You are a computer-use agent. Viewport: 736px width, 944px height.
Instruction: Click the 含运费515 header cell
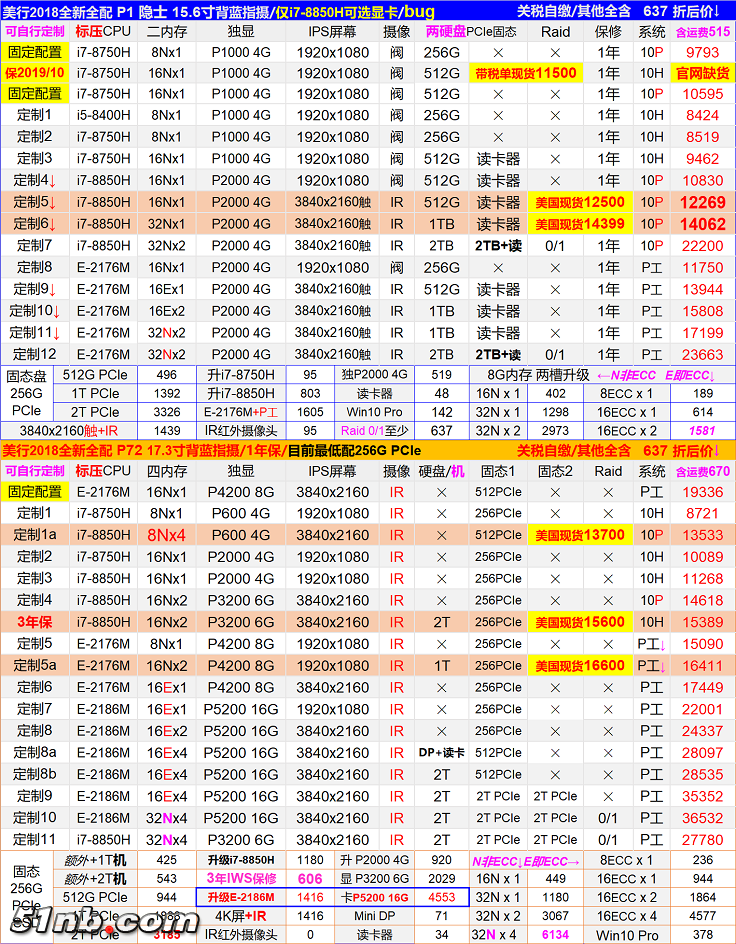[x=702, y=31]
